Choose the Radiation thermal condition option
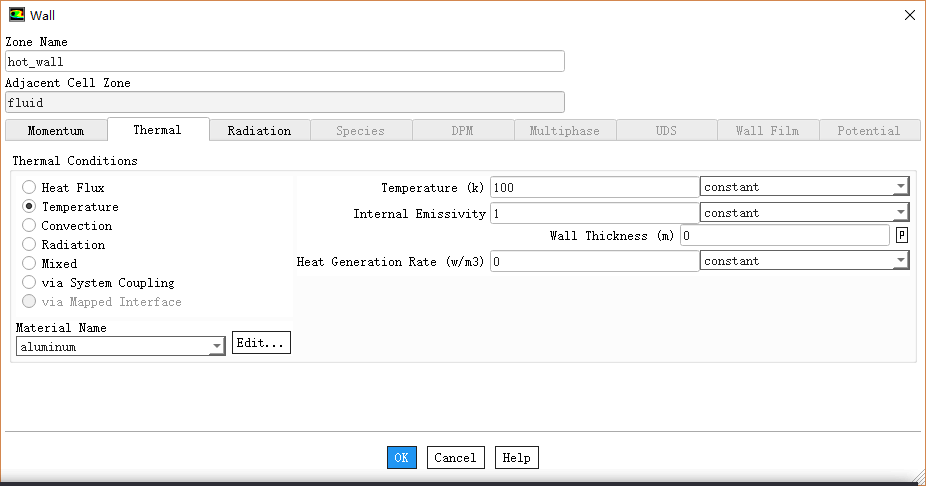The height and width of the screenshot is (486, 926). pos(29,245)
